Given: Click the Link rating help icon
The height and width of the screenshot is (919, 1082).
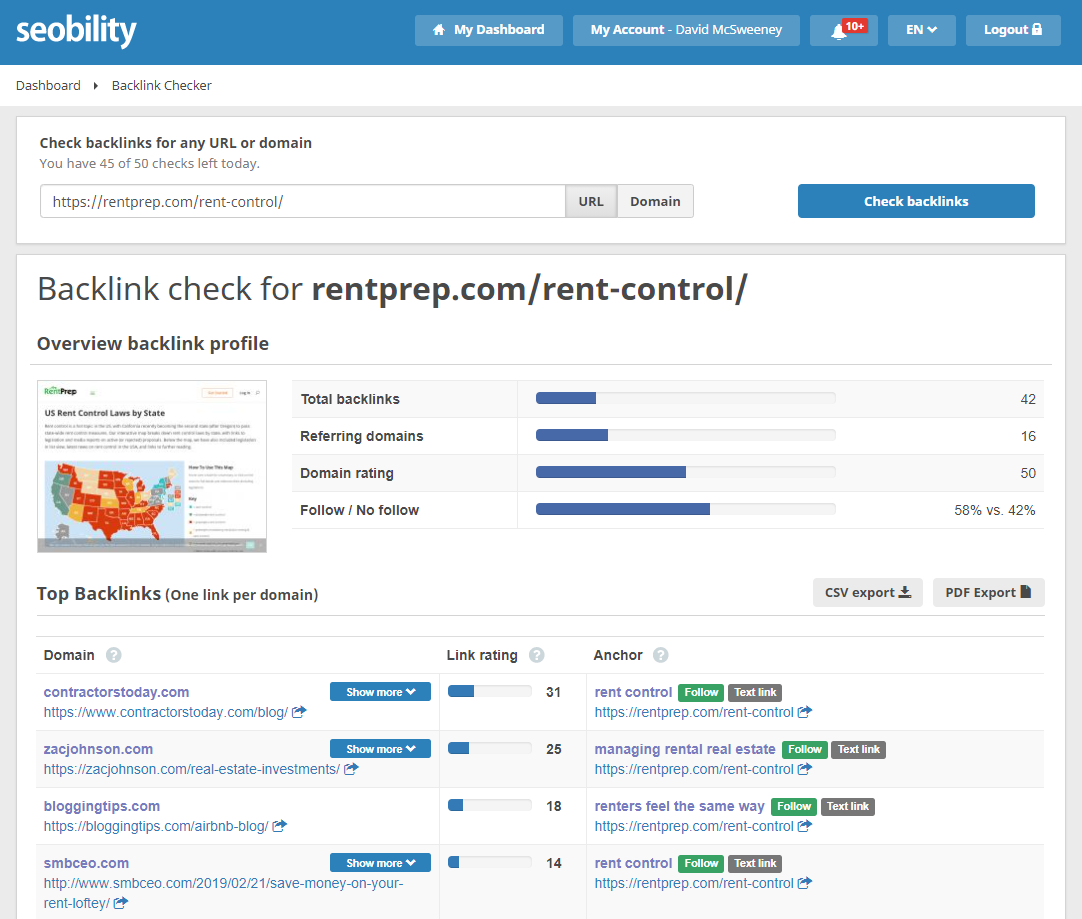Looking at the screenshot, I should click(x=536, y=655).
